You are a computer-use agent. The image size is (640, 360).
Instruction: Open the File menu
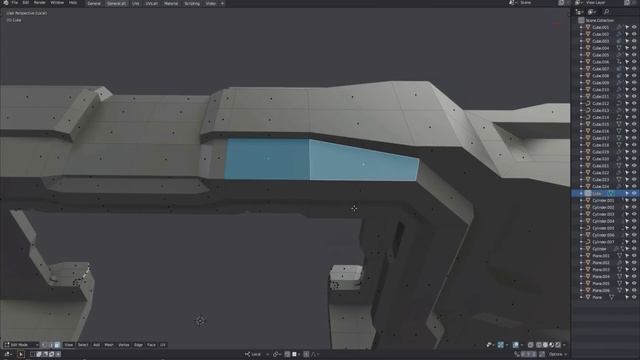pyautogui.click(x=15, y=3)
